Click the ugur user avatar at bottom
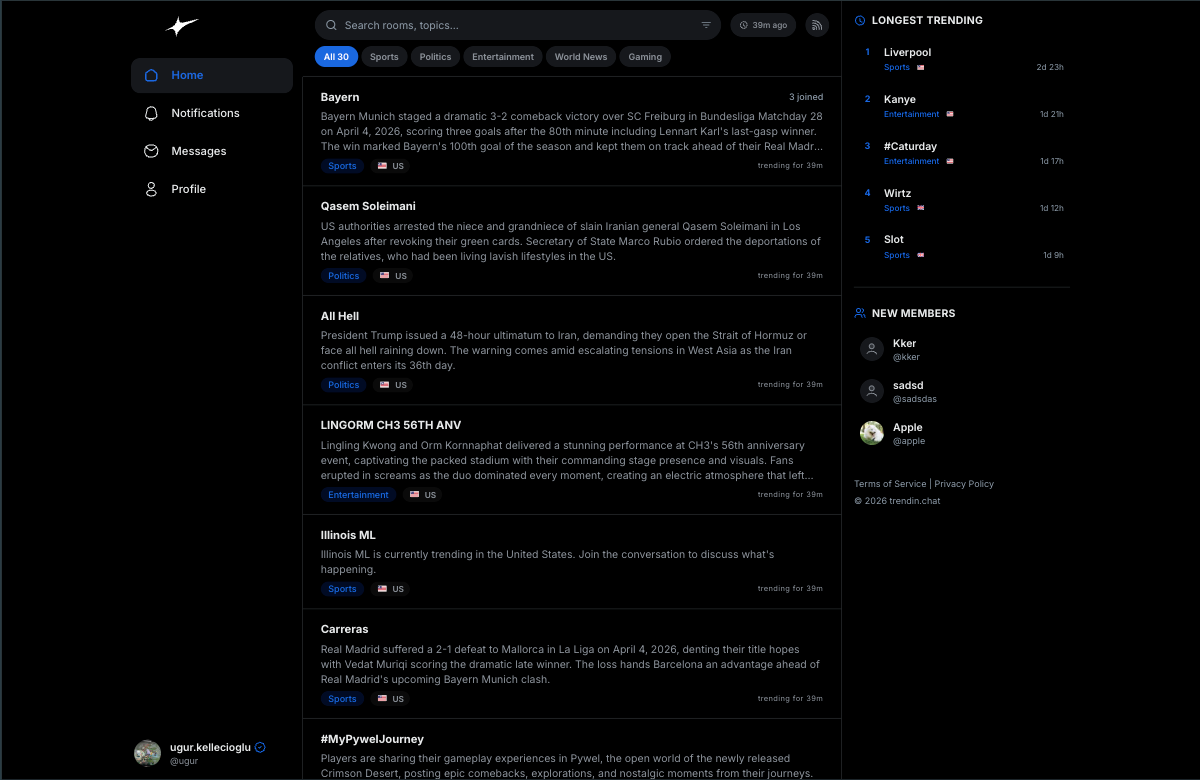The image size is (1200, 780). coord(147,753)
